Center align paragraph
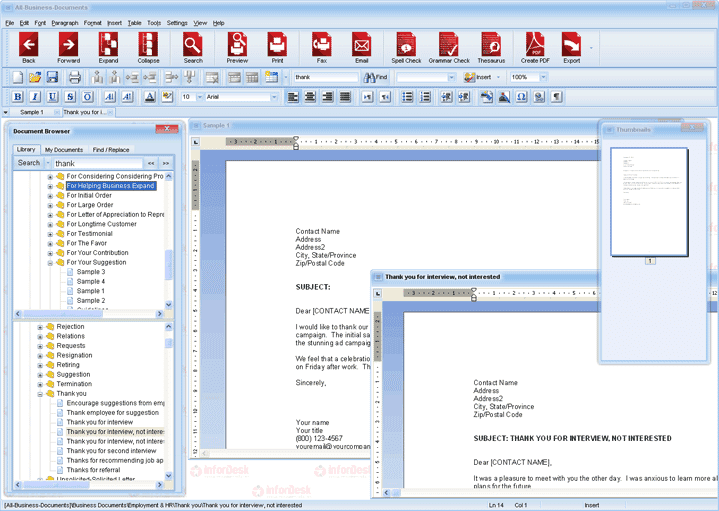Screen dimensions: 719x511 [310, 97]
